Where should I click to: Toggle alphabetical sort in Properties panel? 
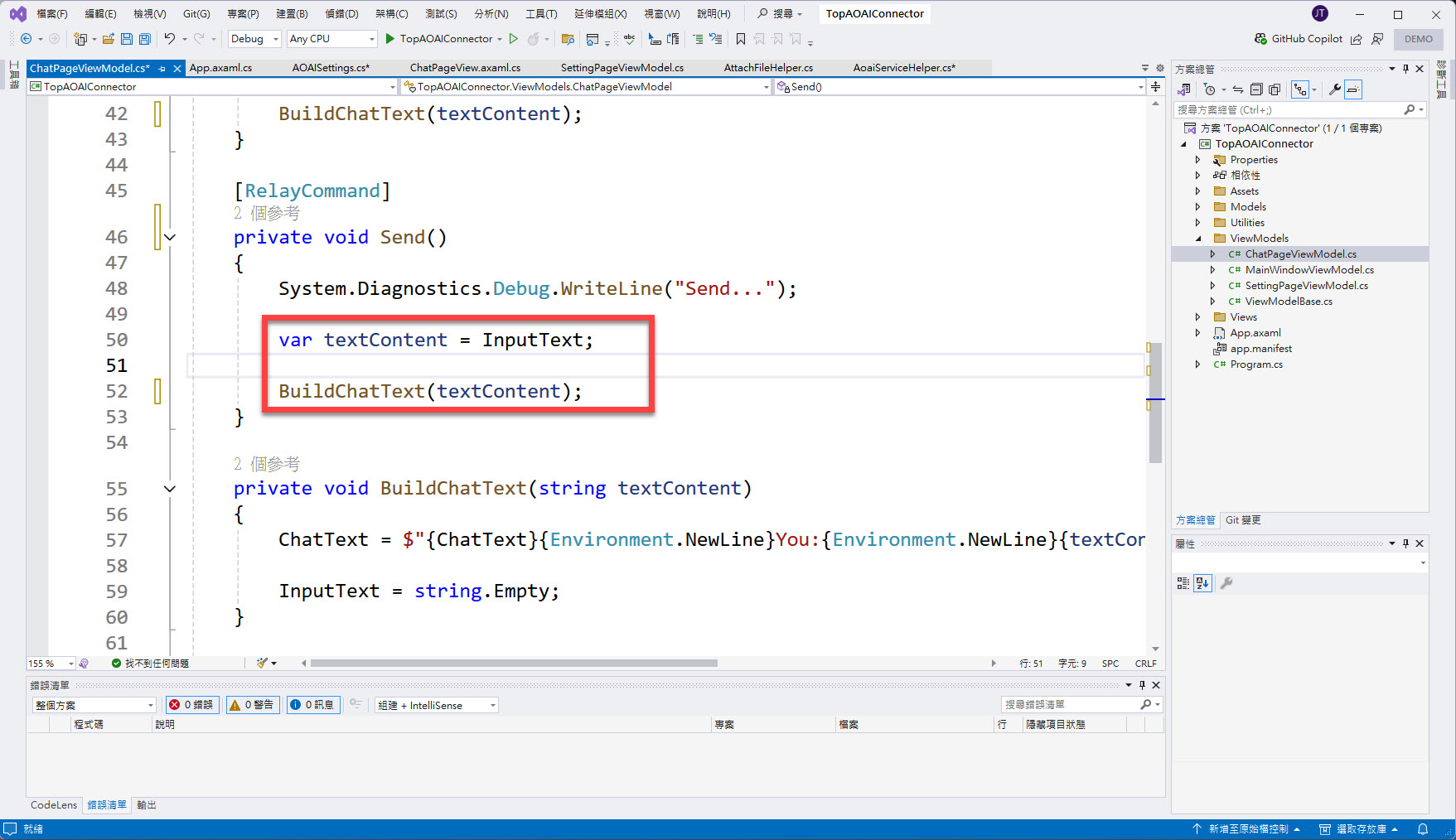coord(1202,583)
